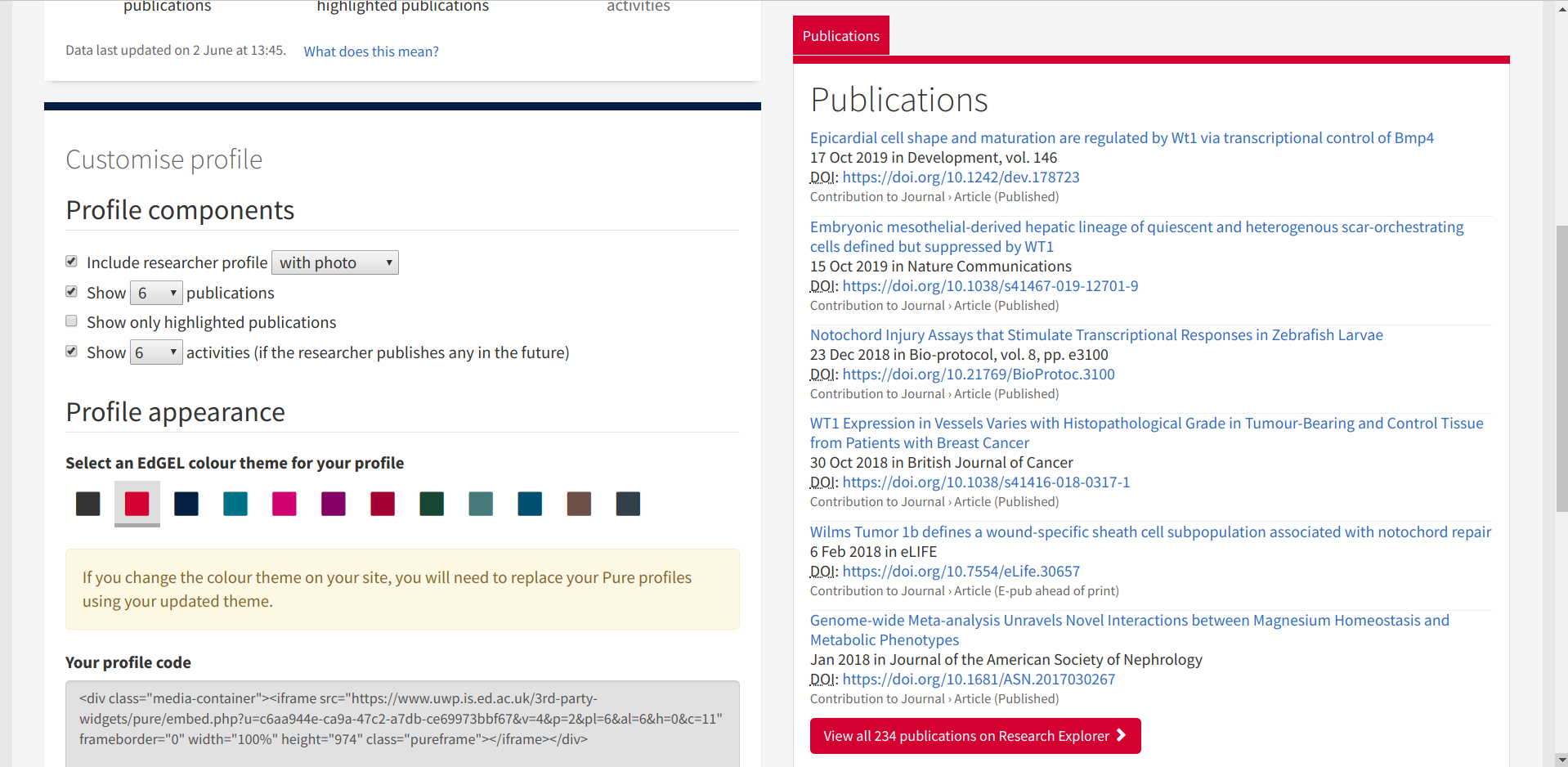1568x767 pixels.
Task: Click View all 234 publications button
Action: click(974, 736)
